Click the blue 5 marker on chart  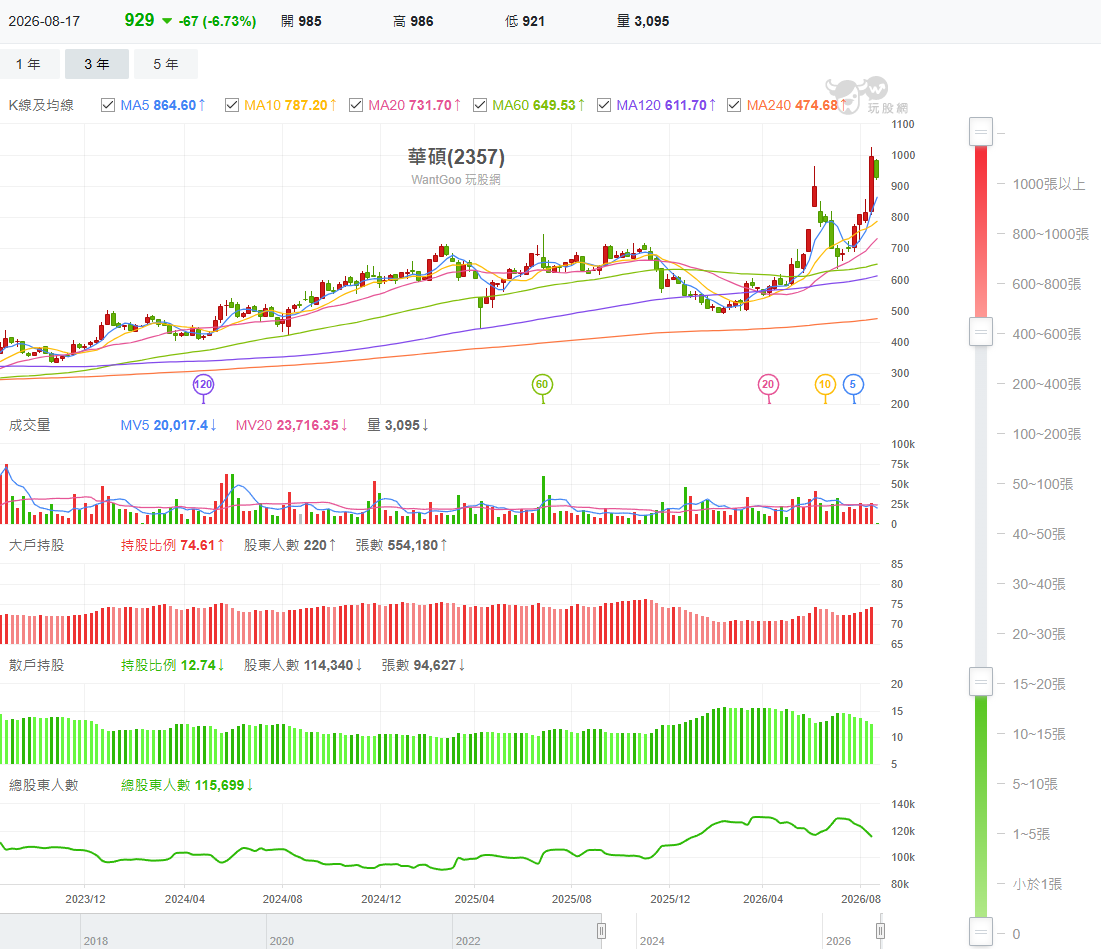[853, 384]
